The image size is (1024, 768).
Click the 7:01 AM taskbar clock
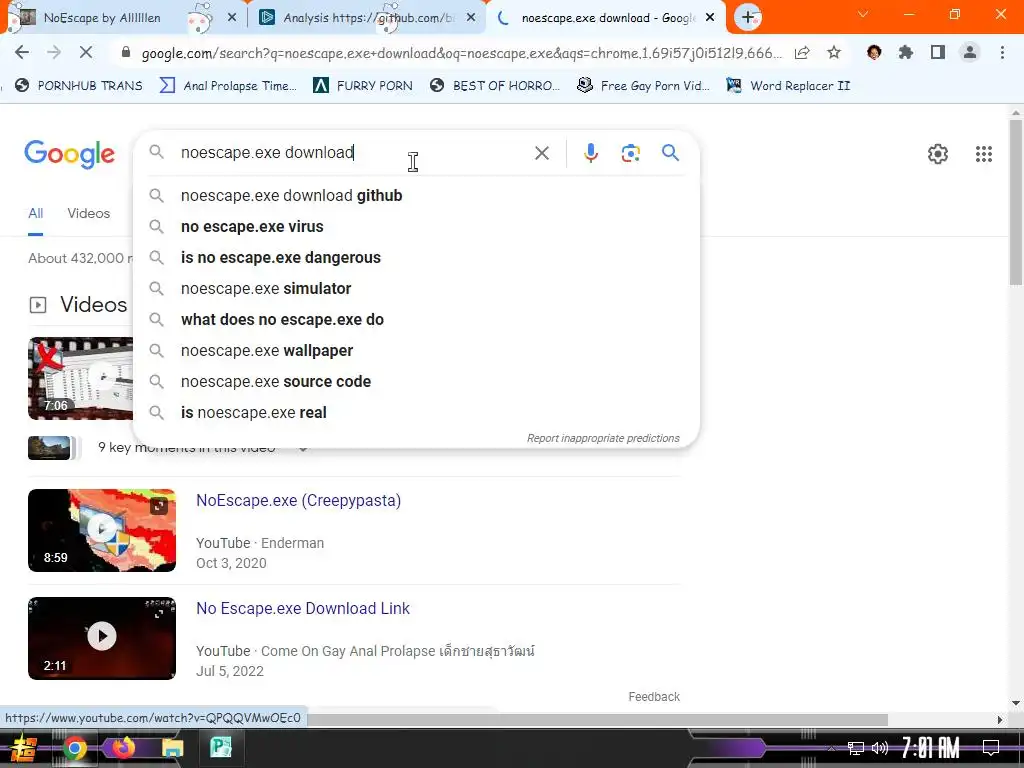[x=931, y=748]
